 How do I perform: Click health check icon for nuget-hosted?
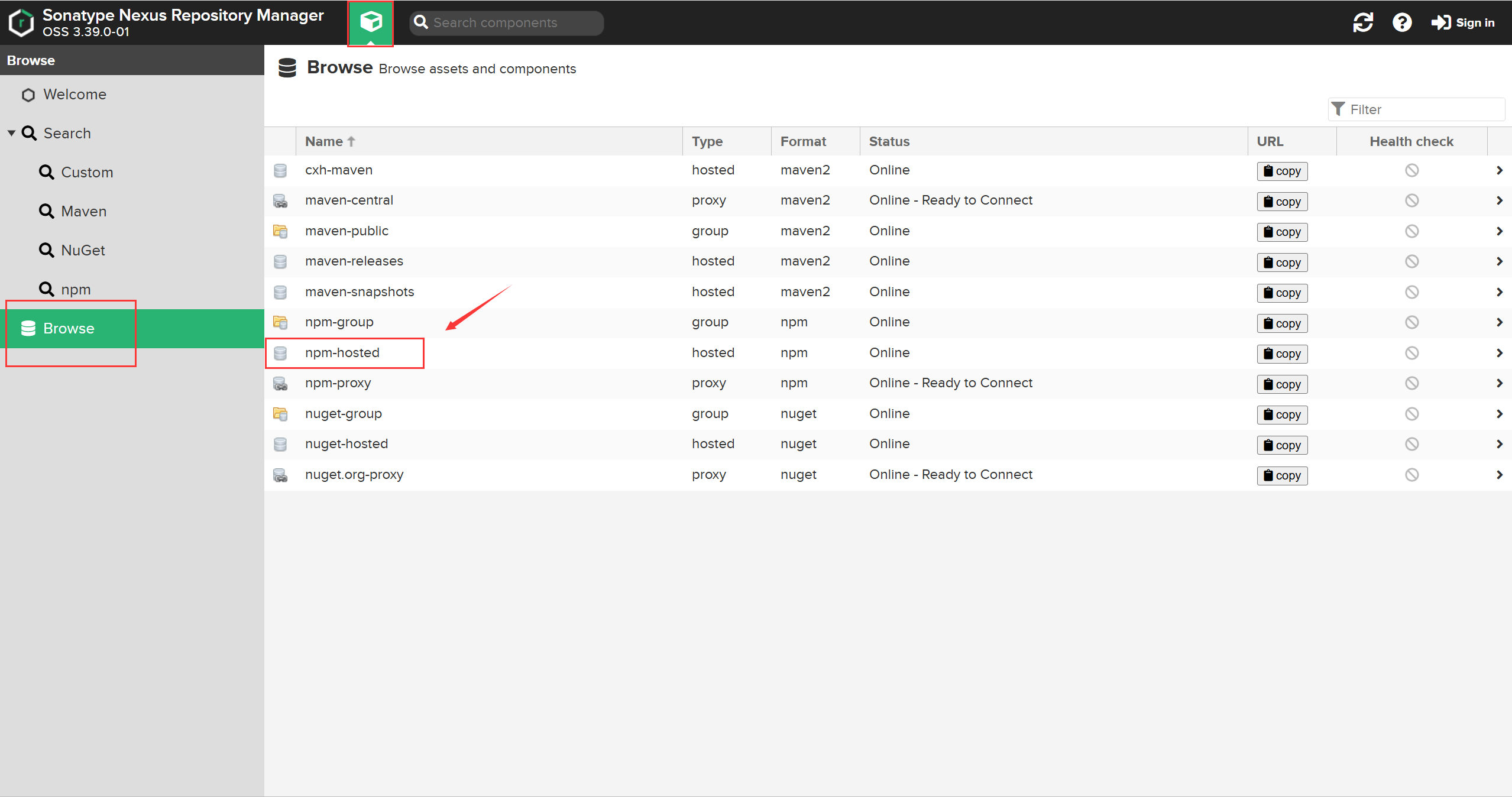coord(1411,444)
